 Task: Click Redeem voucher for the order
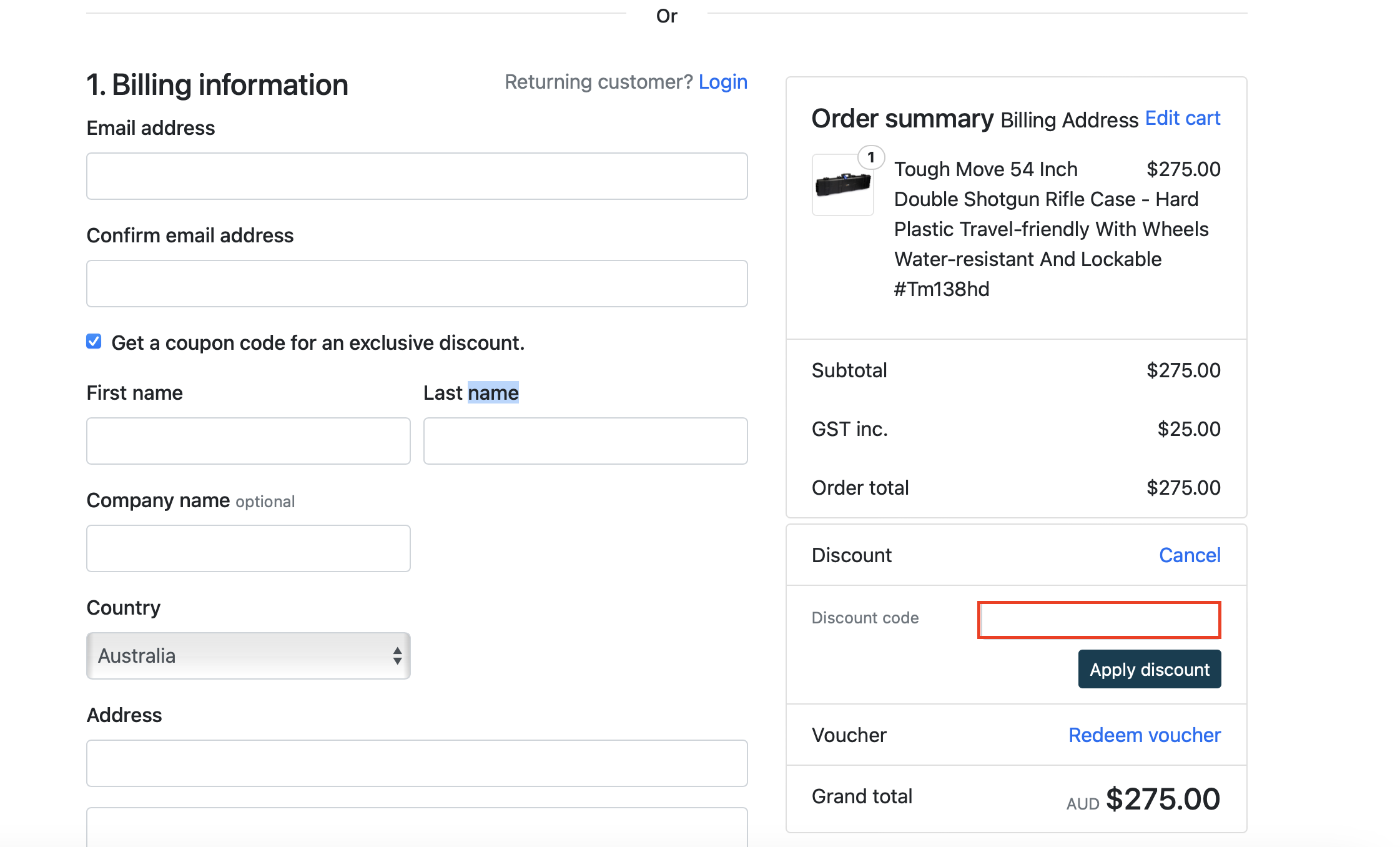(x=1143, y=735)
